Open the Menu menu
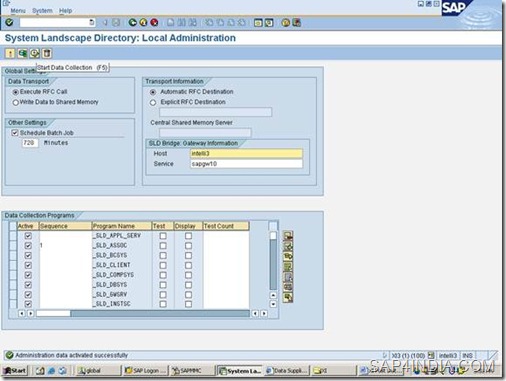The width and height of the screenshot is (506, 381). click(x=18, y=11)
